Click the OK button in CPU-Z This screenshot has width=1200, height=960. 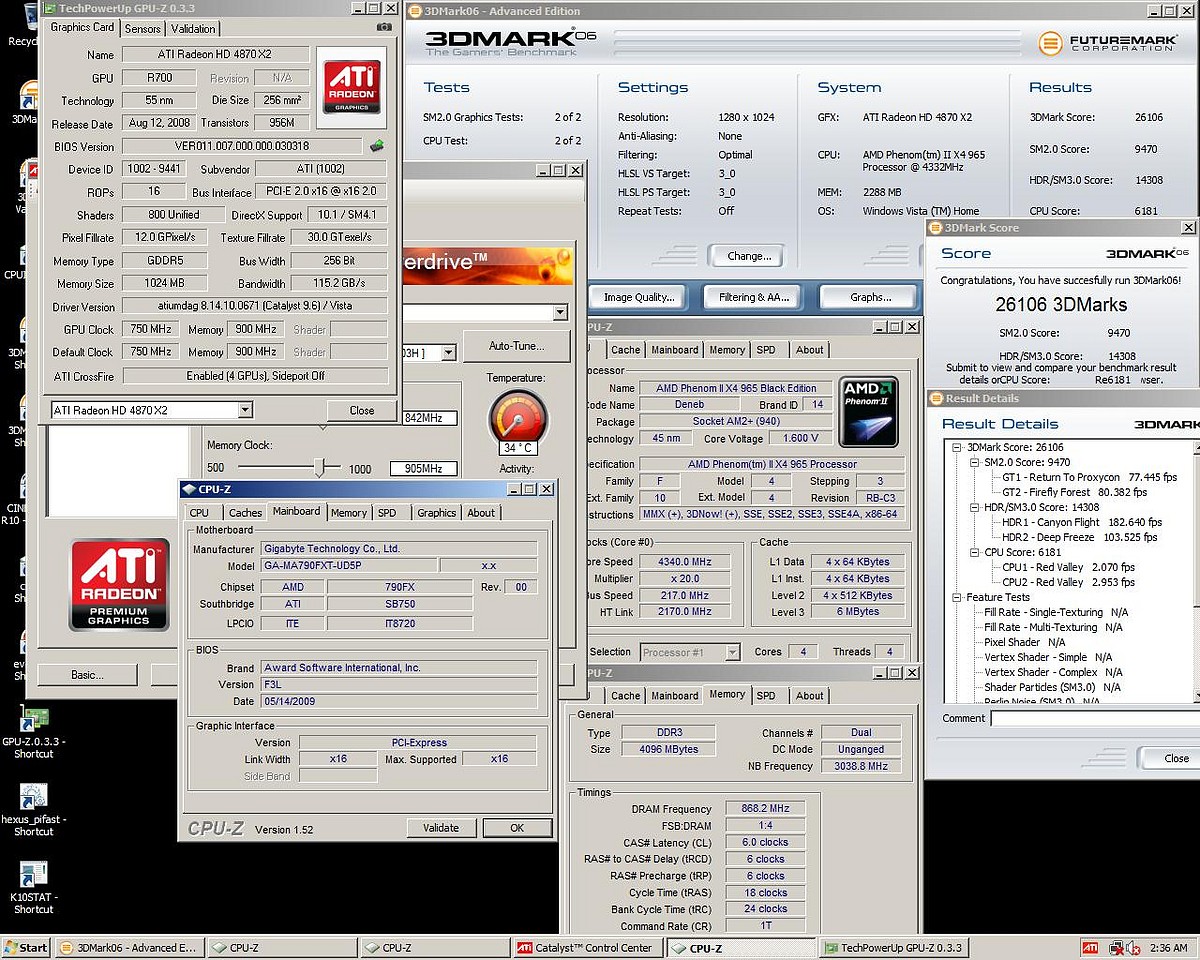pos(517,828)
